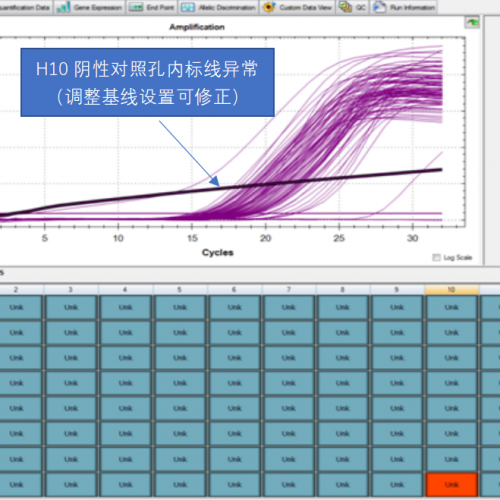Screen dimensions: 500x500
Task: Select plate column header 10
Action: click(452, 289)
